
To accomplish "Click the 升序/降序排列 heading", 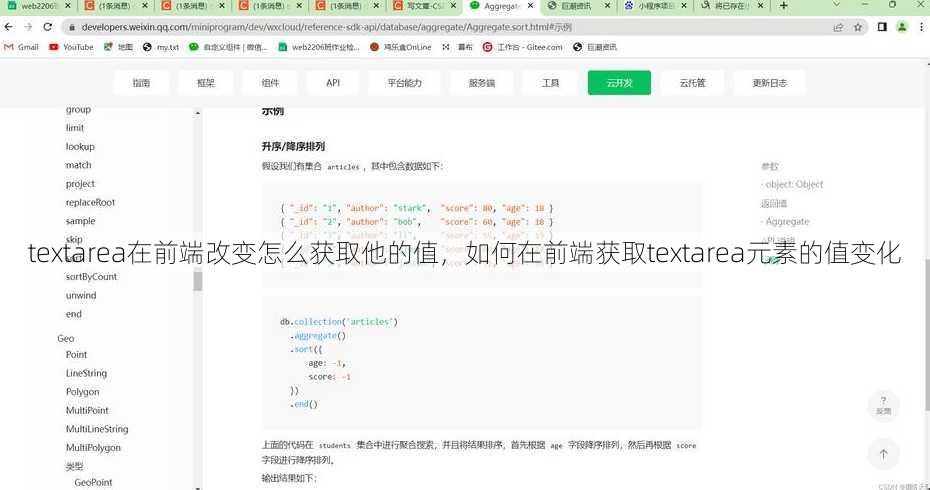I will tap(293, 147).
